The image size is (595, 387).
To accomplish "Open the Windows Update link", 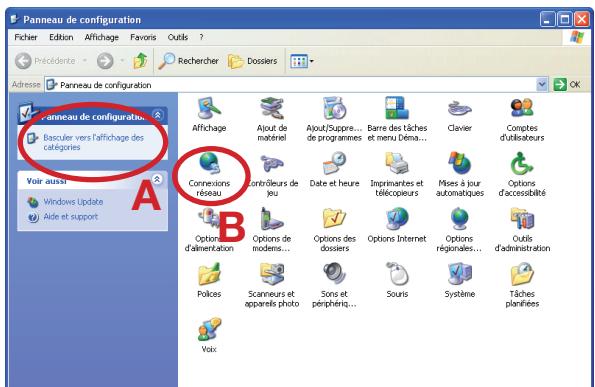I will pyautogui.click(x=73, y=202).
